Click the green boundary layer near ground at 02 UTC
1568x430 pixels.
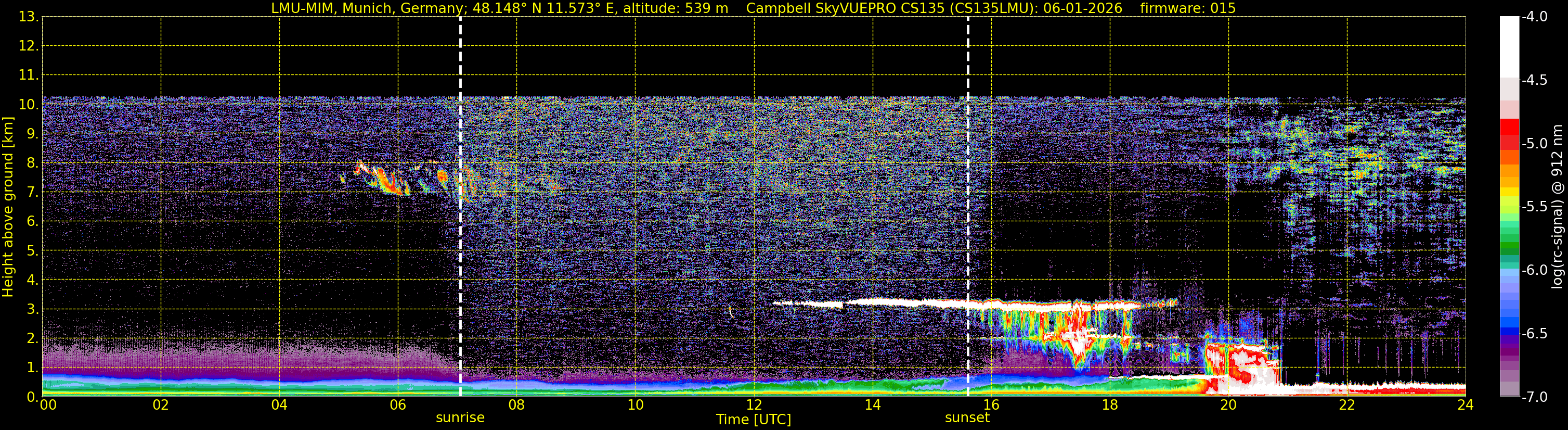pos(161,387)
